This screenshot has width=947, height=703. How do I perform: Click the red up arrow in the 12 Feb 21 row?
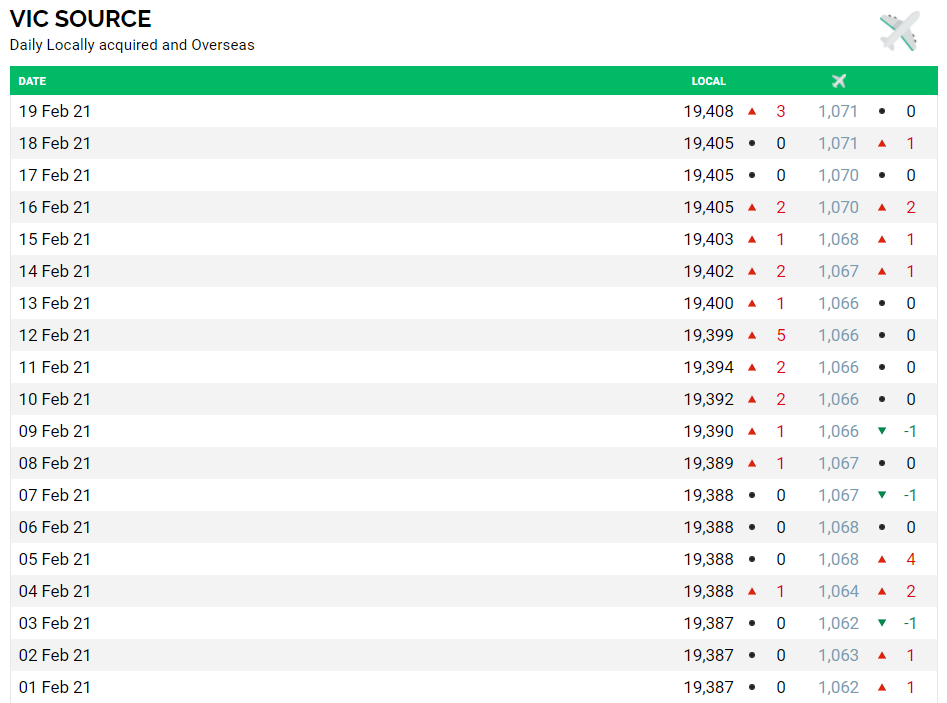click(752, 336)
